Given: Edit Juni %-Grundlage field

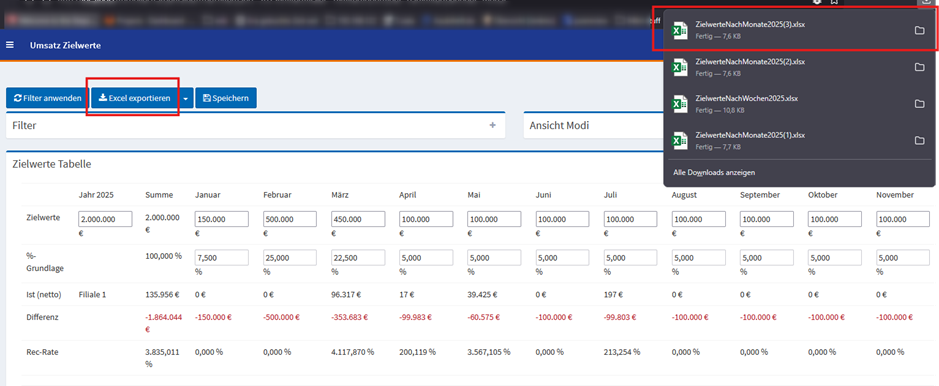Looking at the screenshot, I should (563, 258).
